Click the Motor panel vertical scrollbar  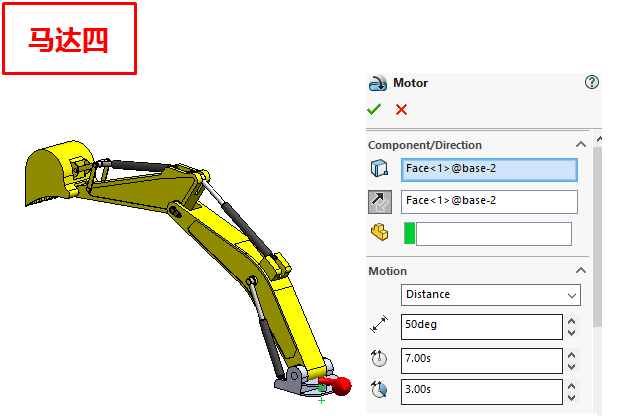coord(597,237)
